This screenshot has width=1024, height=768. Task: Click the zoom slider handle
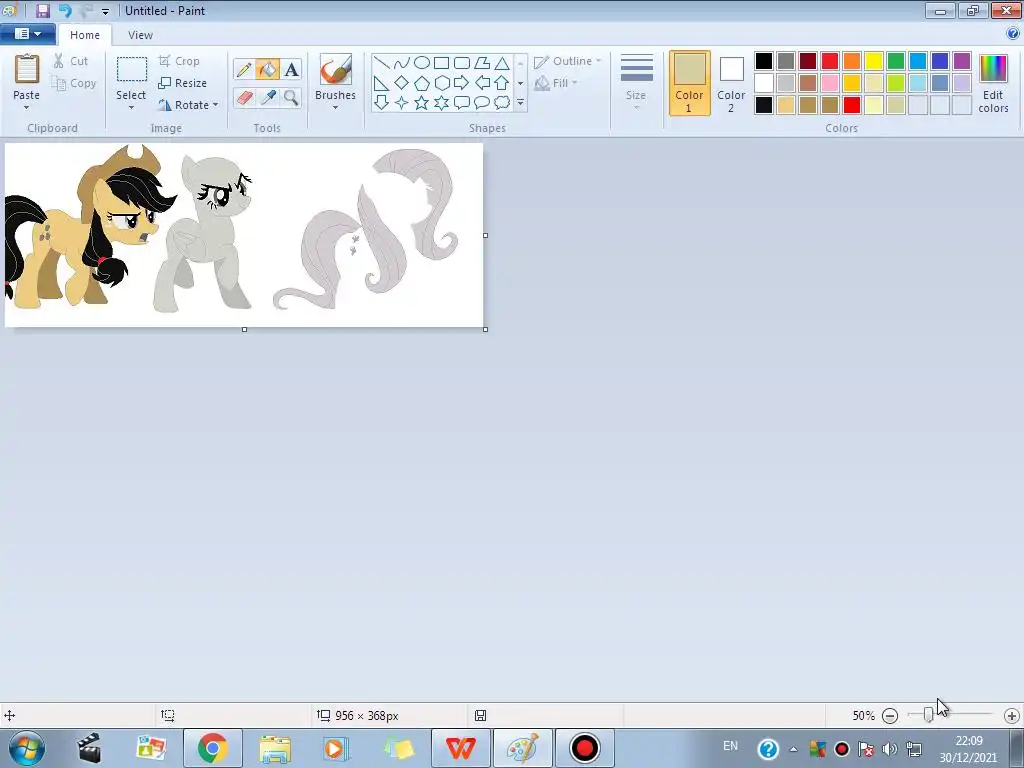point(928,715)
